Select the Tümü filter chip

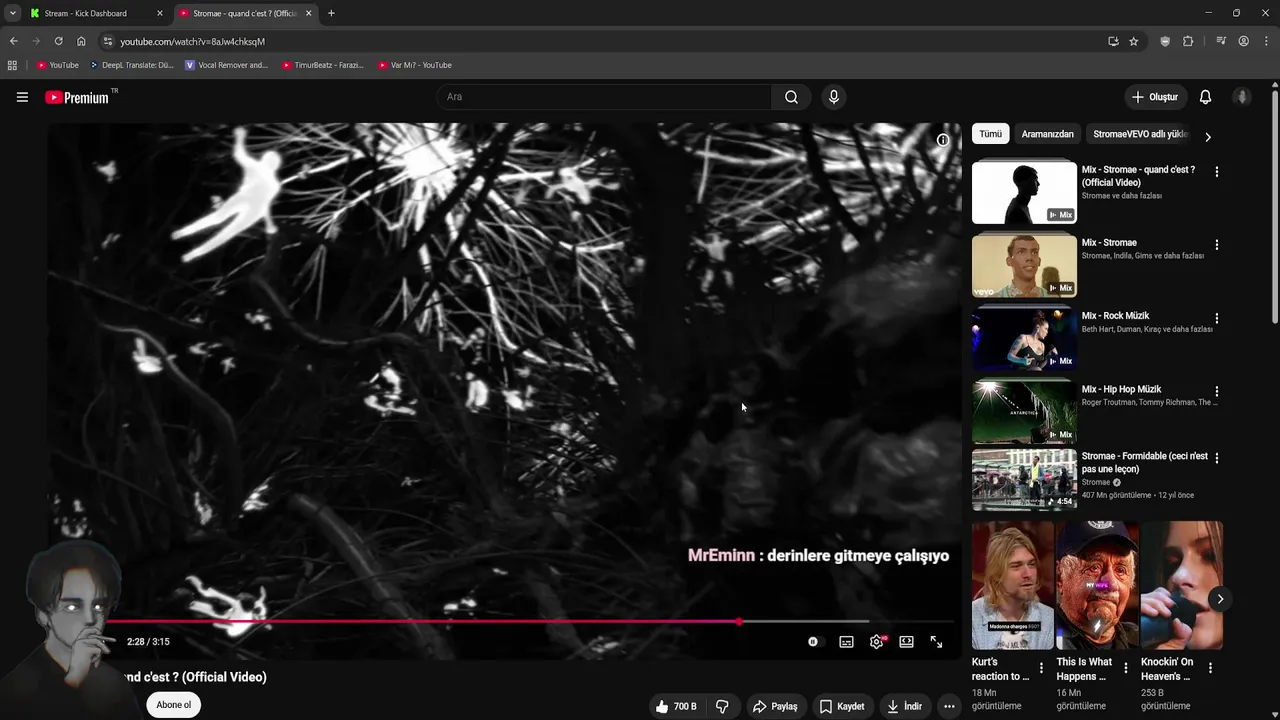point(990,134)
